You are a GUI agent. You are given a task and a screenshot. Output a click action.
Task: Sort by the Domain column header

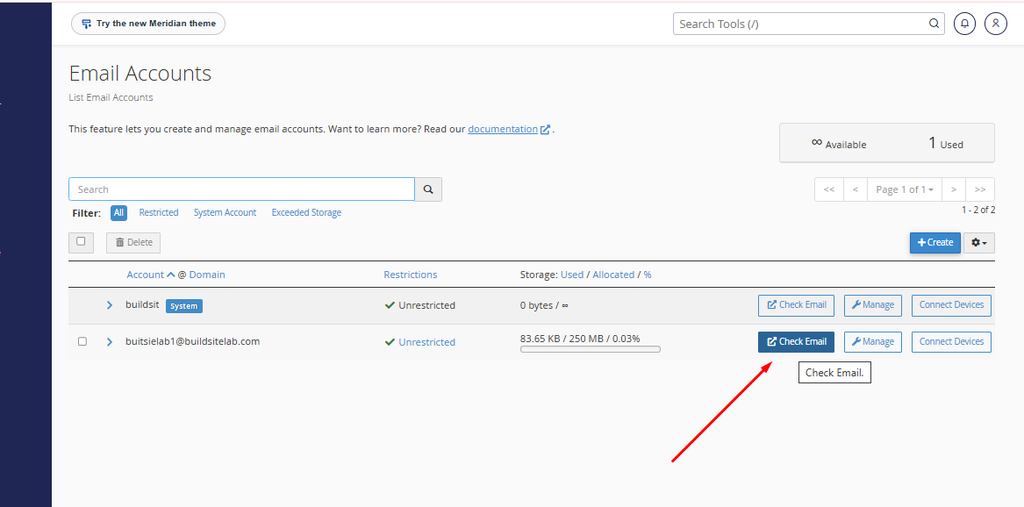pos(207,274)
